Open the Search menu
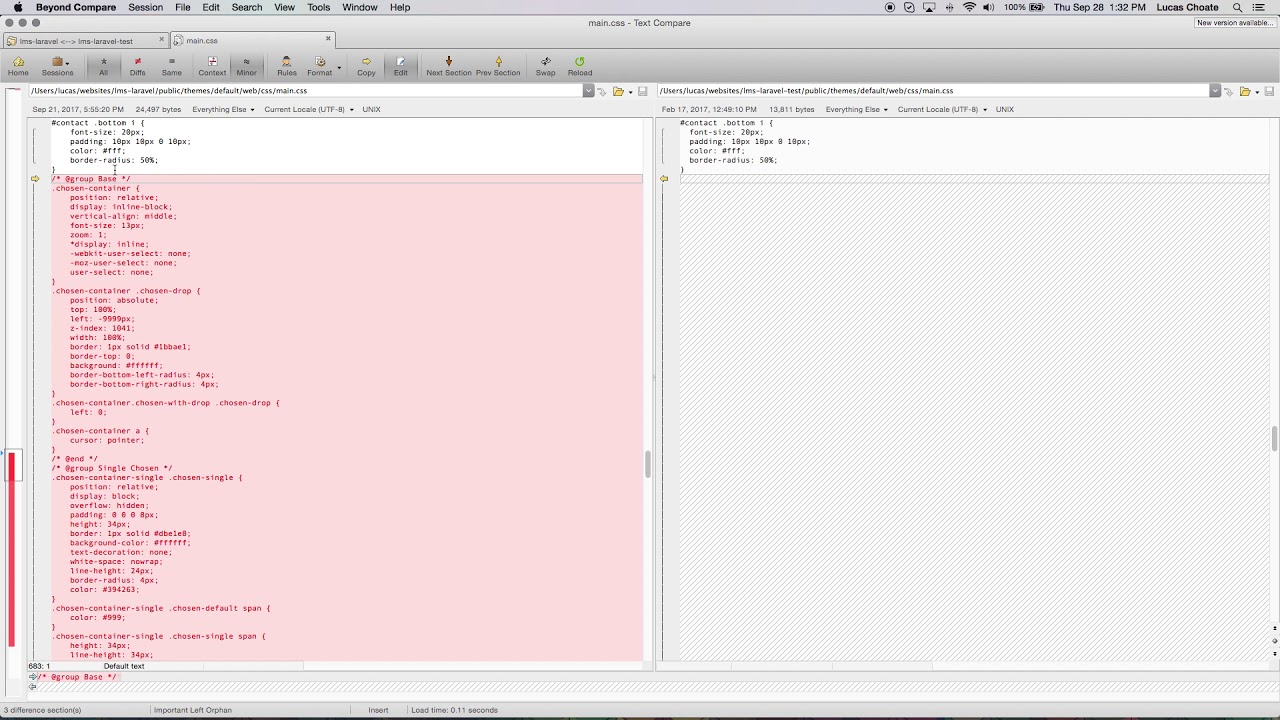 click(x=247, y=7)
